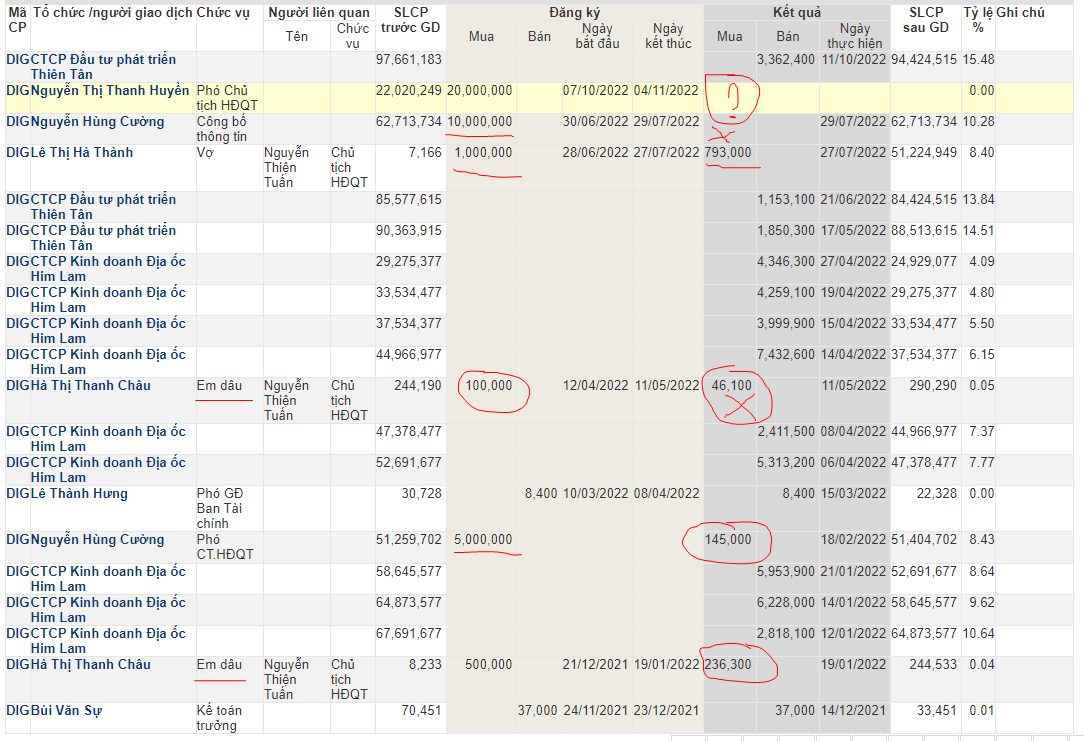Click the 'SLCP trước GD' column header
The height and width of the screenshot is (741, 1084).
(410, 20)
